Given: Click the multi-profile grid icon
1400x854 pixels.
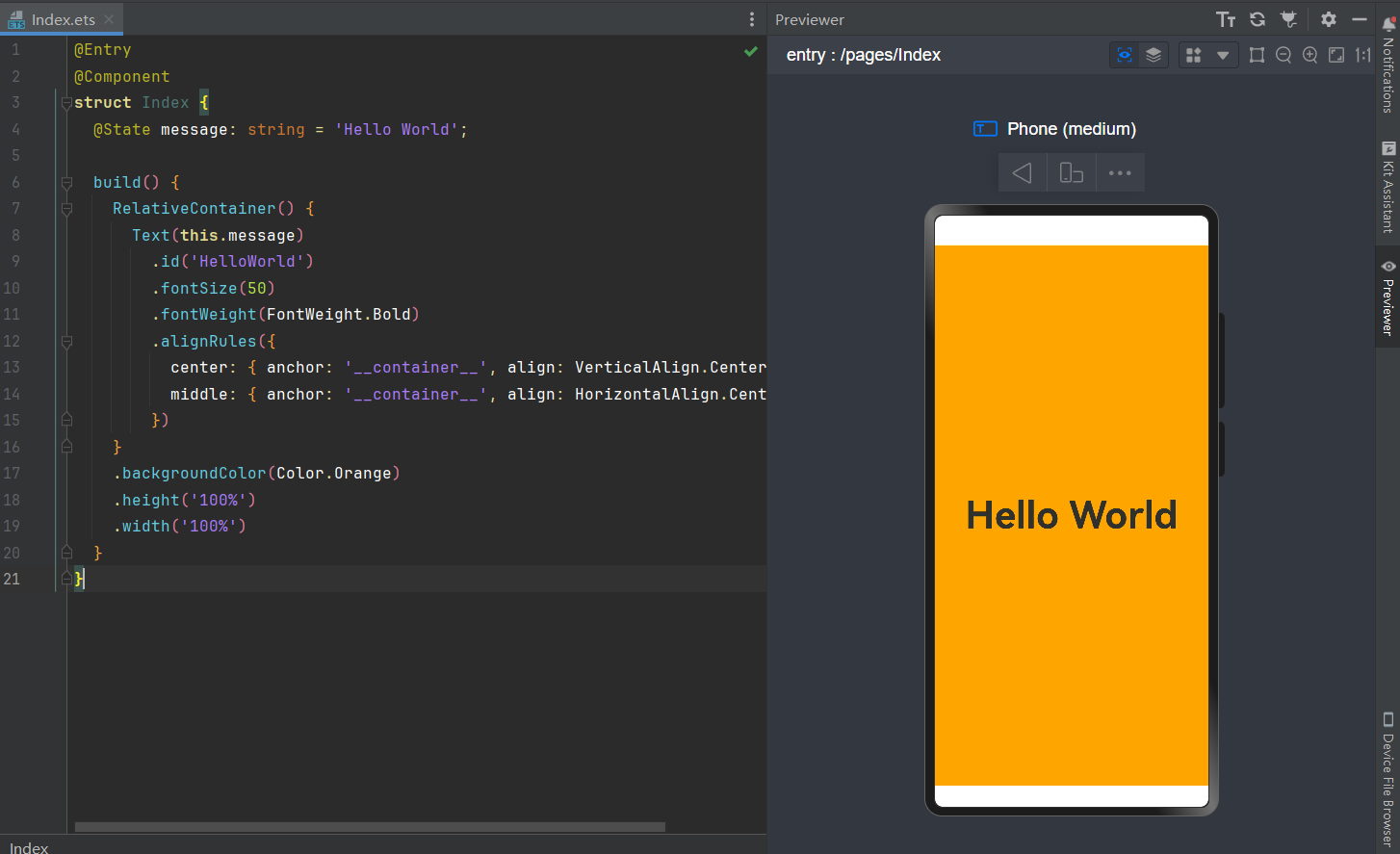Looking at the screenshot, I should (1194, 55).
